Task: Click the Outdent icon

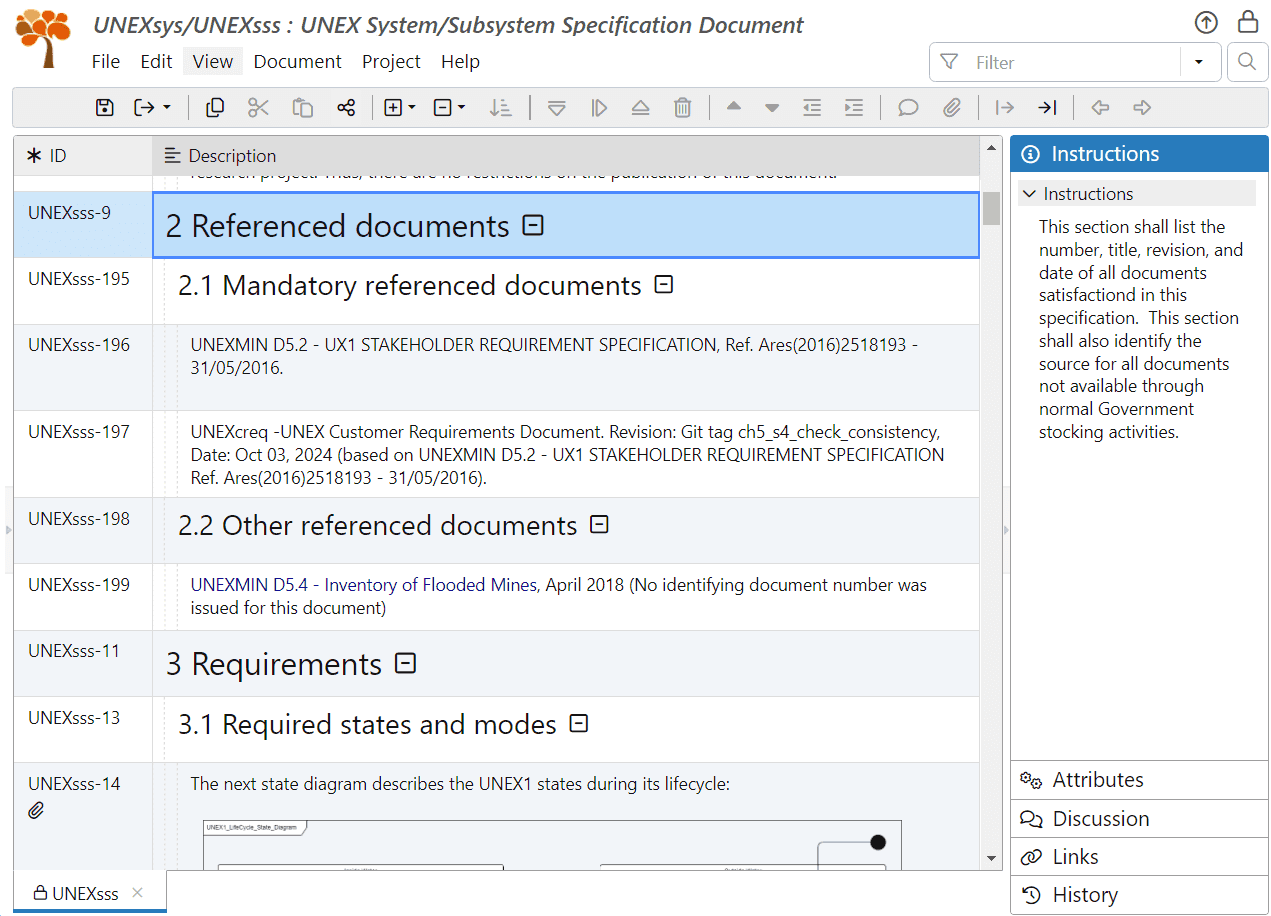Action: (812, 108)
